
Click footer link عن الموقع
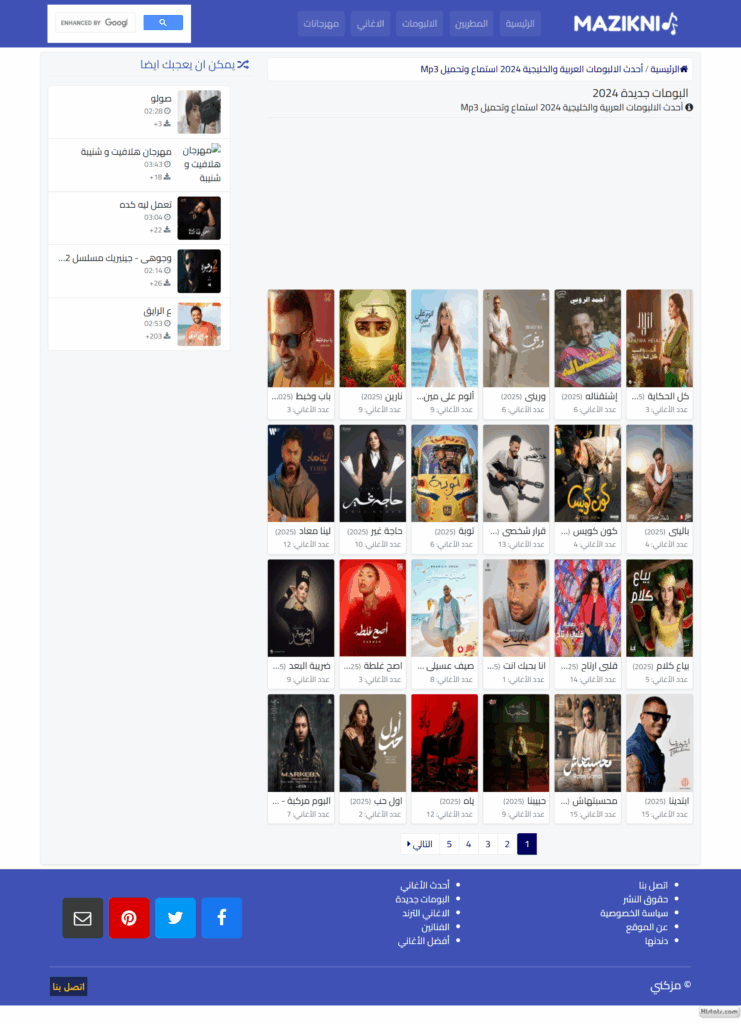point(646,927)
